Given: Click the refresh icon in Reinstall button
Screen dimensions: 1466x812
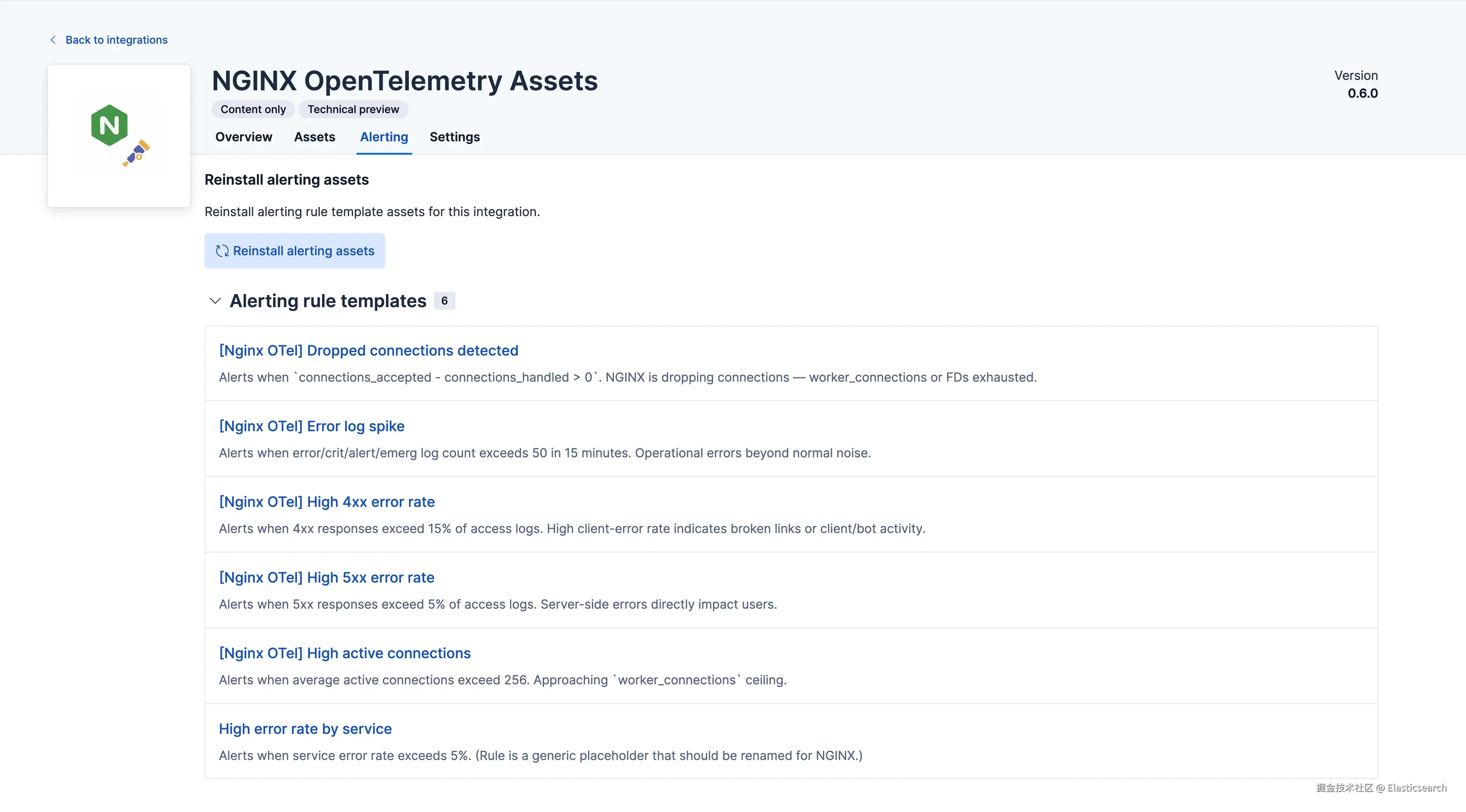Looking at the screenshot, I should pos(222,251).
